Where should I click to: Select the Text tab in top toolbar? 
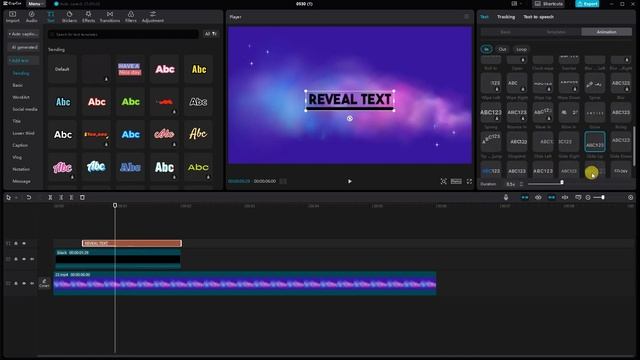[x=51, y=17]
